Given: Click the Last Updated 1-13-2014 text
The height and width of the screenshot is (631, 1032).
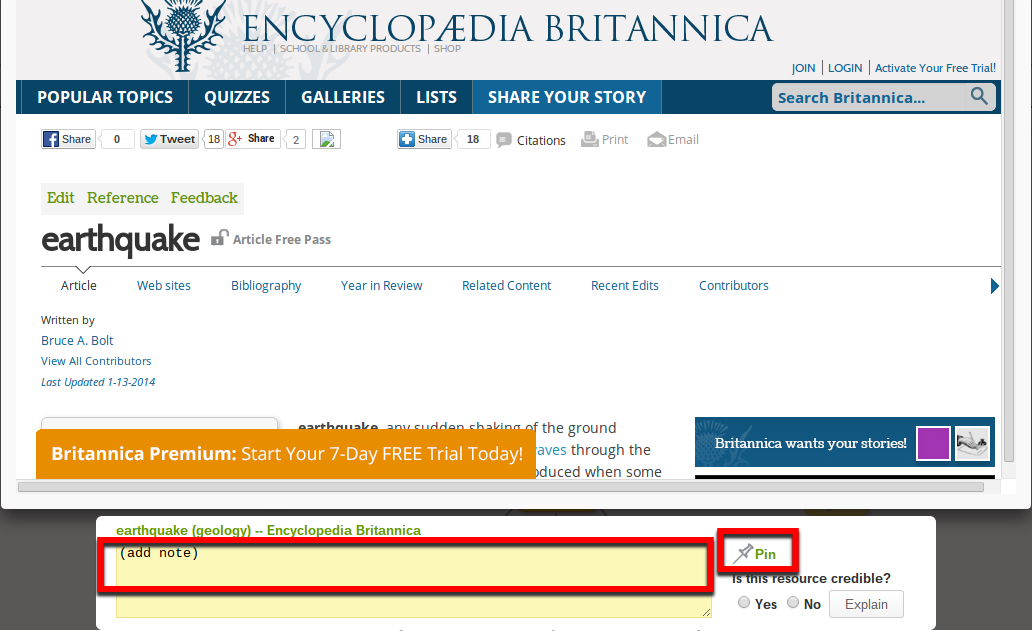Looking at the screenshot, I should click(x=98, y=382).
